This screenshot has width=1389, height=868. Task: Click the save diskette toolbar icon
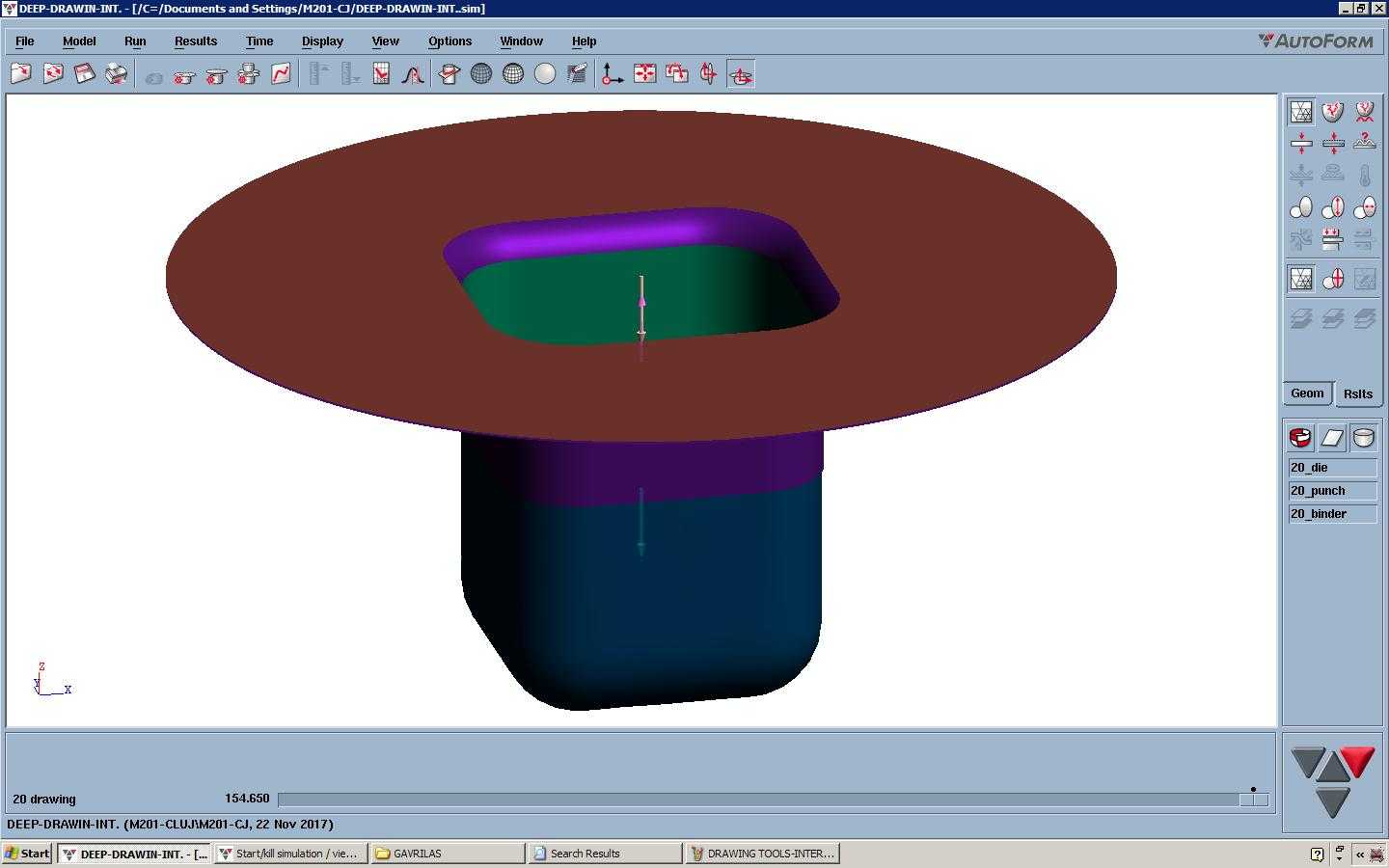(85, 74)
